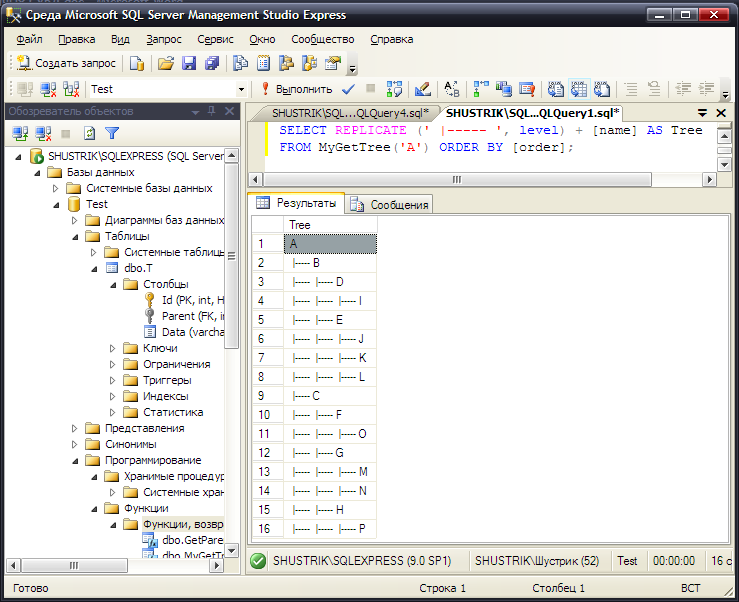739x602 pixels.
Task: Click the query editor horizontal scrollbar thumb
Action: (457, 180)
